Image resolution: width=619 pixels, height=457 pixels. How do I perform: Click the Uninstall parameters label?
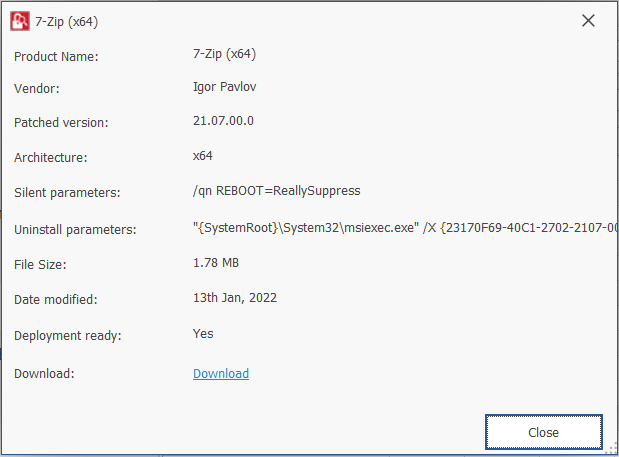(x=75, y=230)
